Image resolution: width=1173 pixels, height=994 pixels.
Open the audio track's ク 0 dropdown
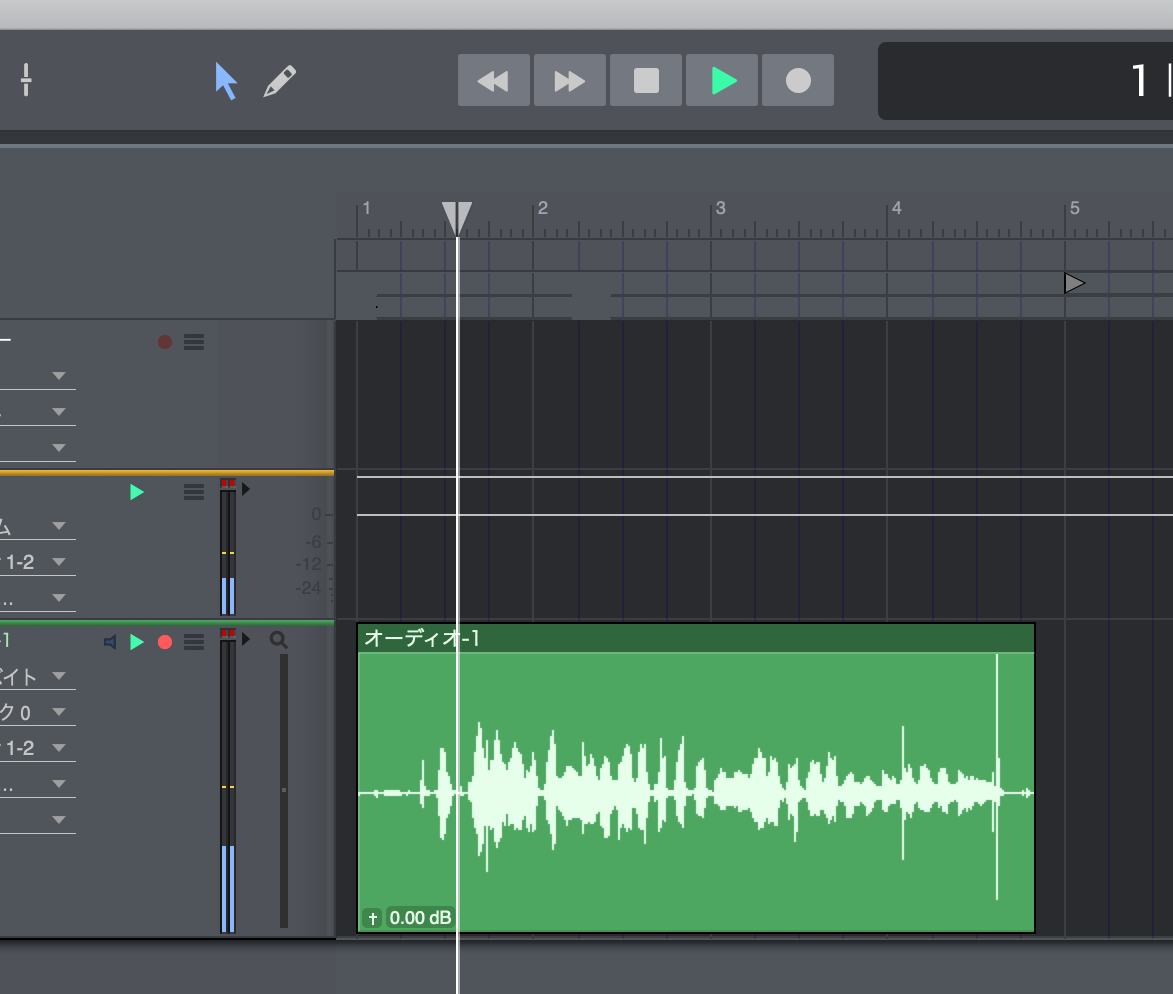[x=59, y=711]
